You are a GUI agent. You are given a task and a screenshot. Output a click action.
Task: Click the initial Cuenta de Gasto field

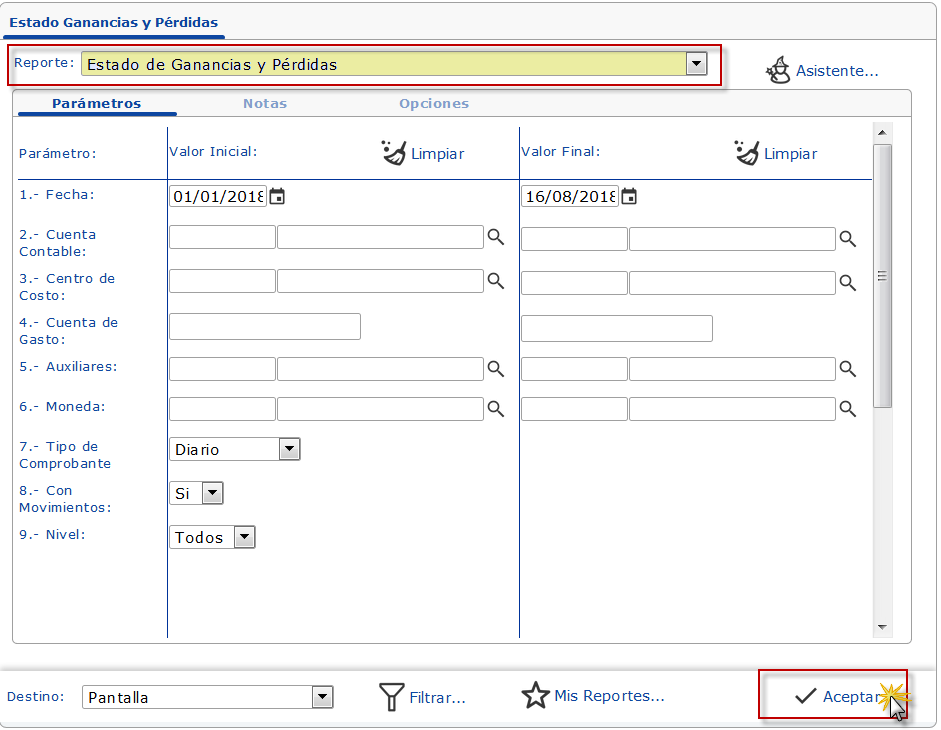(264, 327)
